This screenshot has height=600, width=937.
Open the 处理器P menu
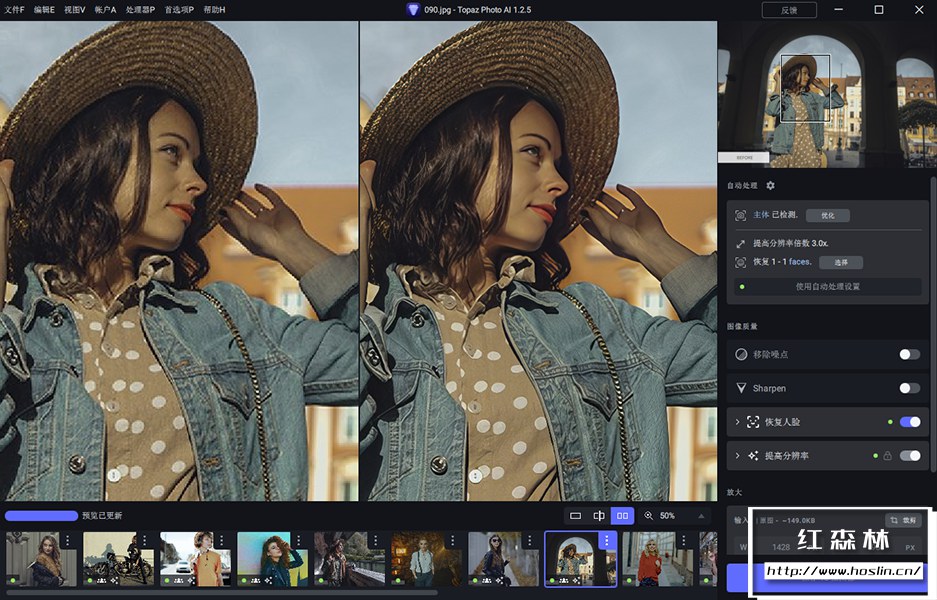point(140,9)
